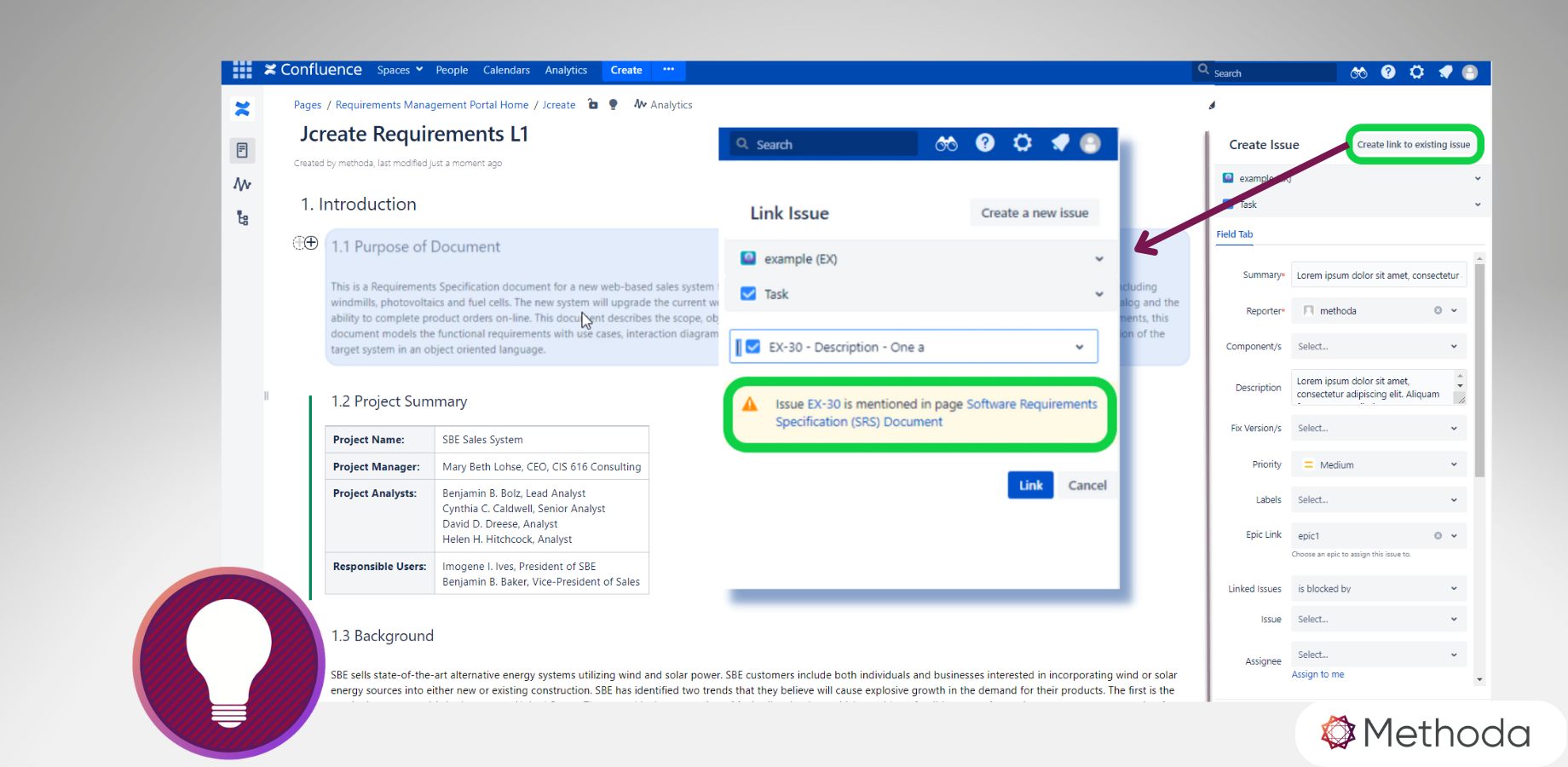Open the more options ellipsis next to Create
Screen dimensions: 1568x767
[x=669, y=70]
